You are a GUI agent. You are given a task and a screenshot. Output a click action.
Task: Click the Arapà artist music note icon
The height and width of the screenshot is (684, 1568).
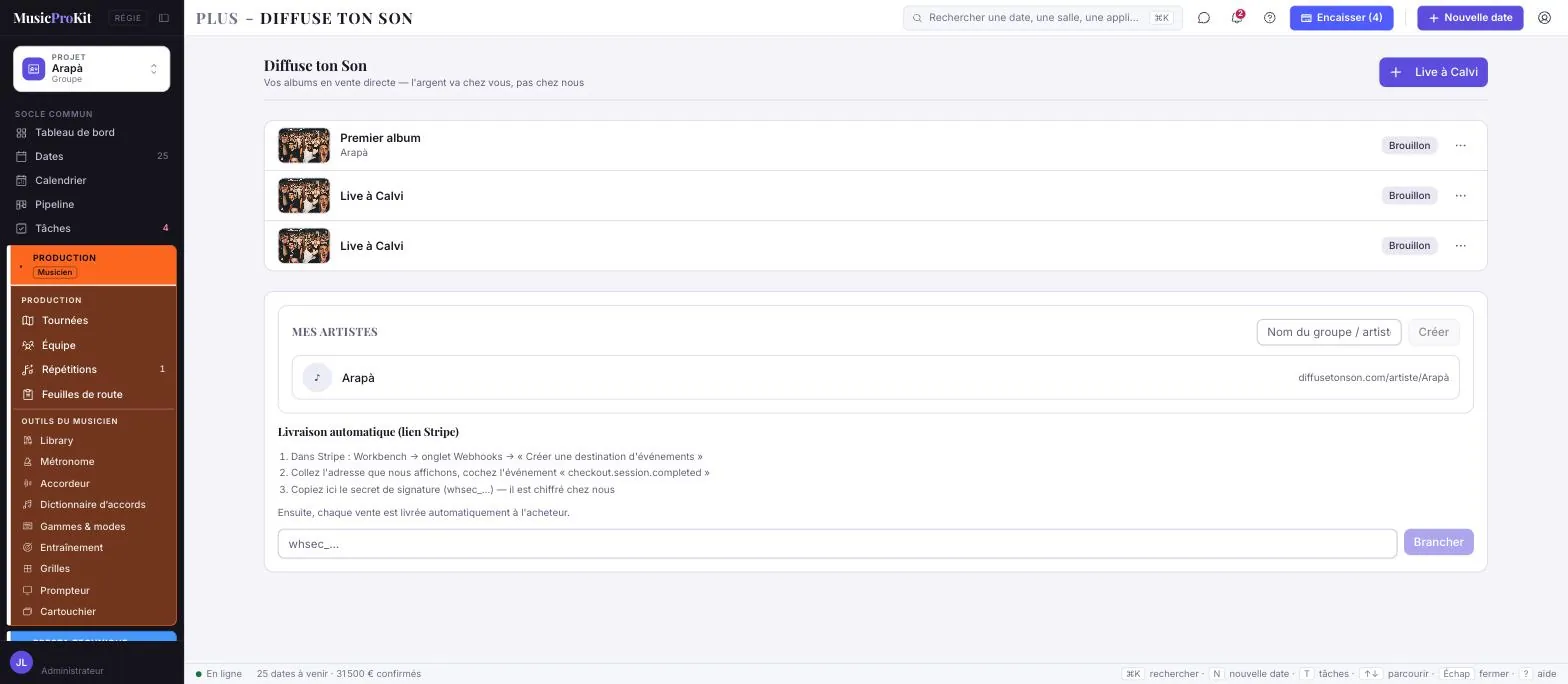click(x=317, y=378)
